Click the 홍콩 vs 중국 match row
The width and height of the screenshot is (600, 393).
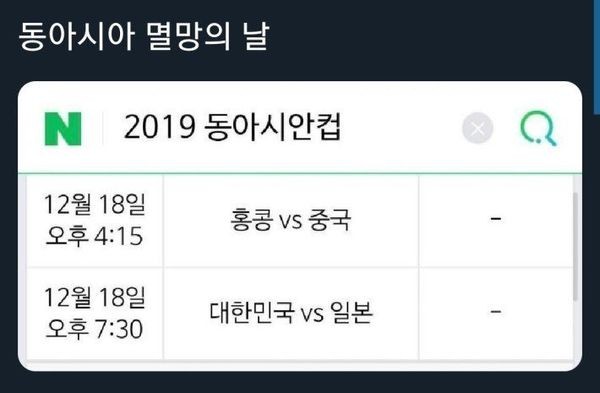300,221
